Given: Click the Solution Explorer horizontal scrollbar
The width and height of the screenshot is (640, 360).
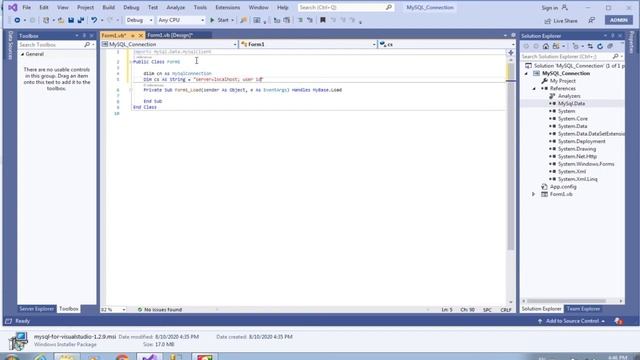Looking at the screenshot, I should coord(567,301).
